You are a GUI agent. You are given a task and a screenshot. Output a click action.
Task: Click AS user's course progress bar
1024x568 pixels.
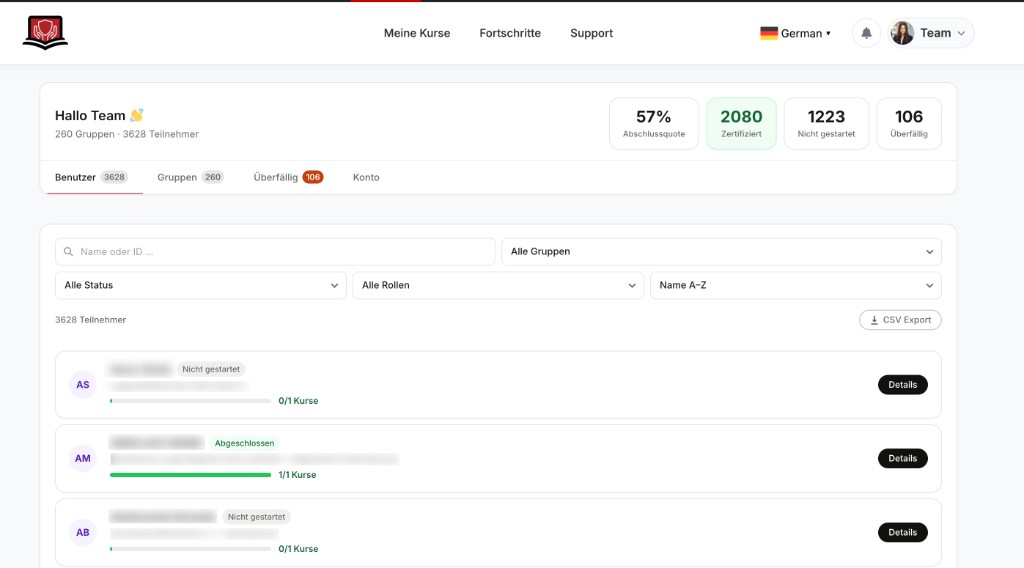pyautogui.click(x=190, y=401)
